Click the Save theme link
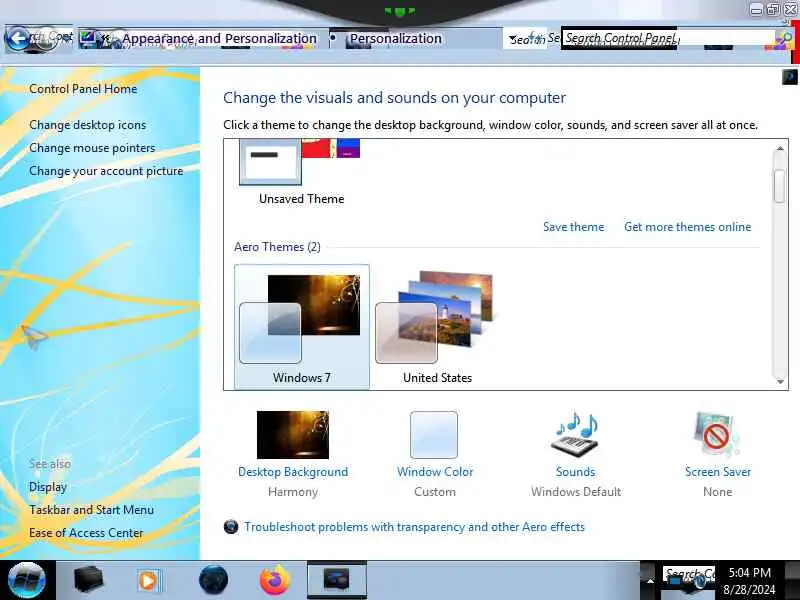This screenshot has height=600, width=800. 573,227
